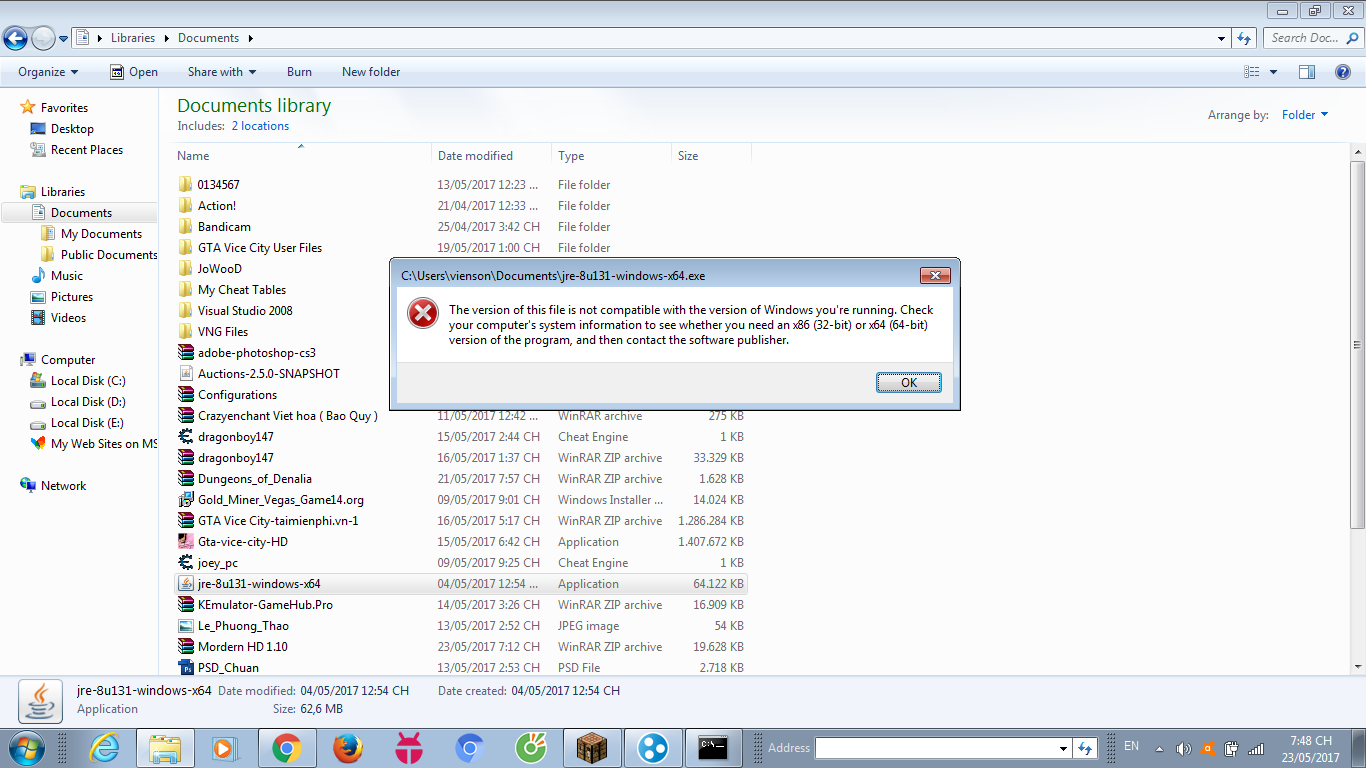
Task: Open EN language bar indicator
Action: click(1131, 746)
